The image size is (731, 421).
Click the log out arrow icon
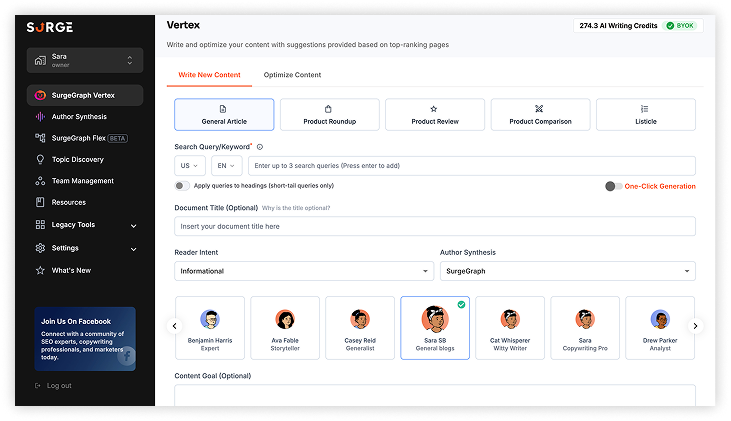pos(38,386)
